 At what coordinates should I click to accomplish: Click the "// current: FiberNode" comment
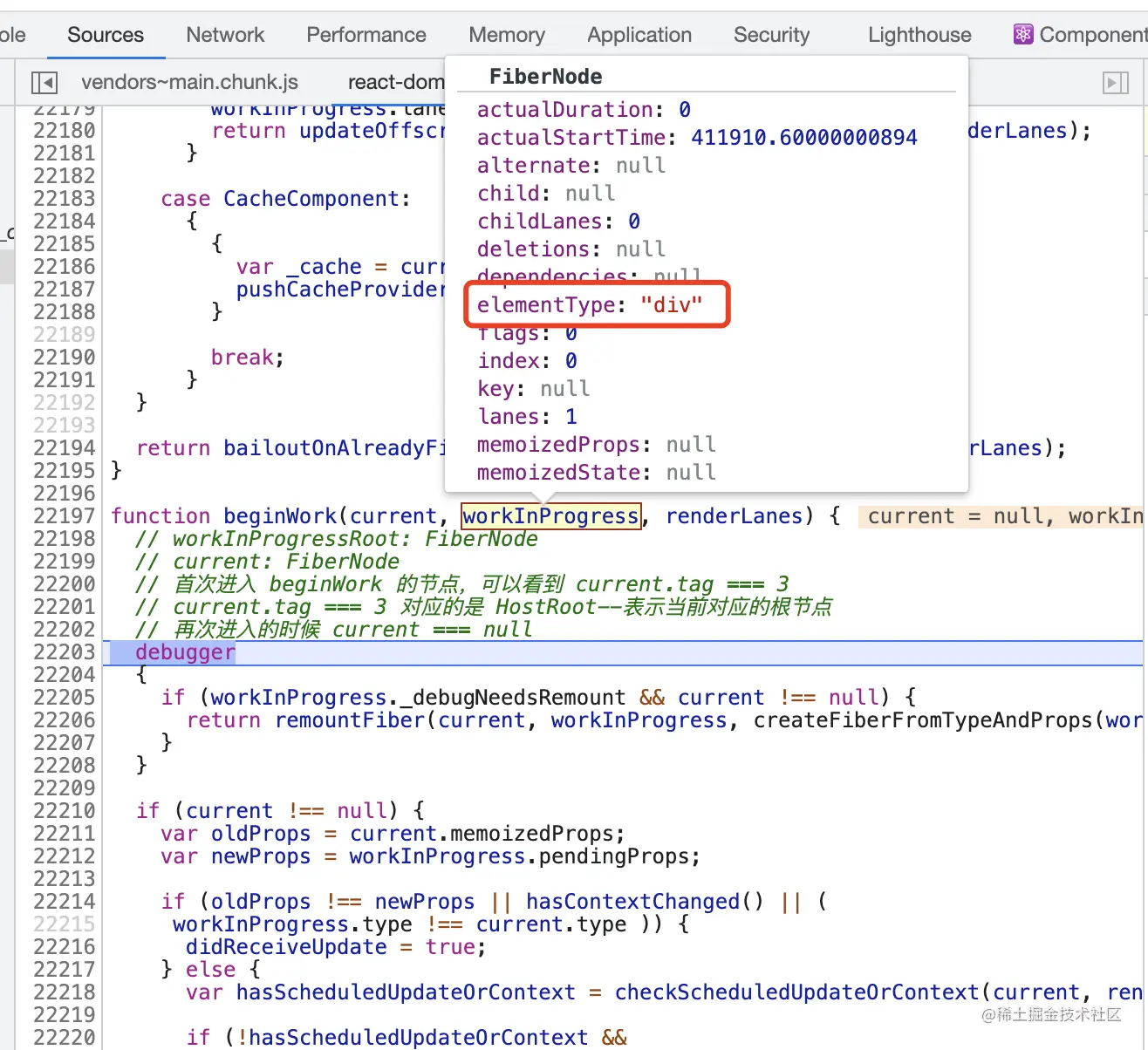(x=267, y=562)
